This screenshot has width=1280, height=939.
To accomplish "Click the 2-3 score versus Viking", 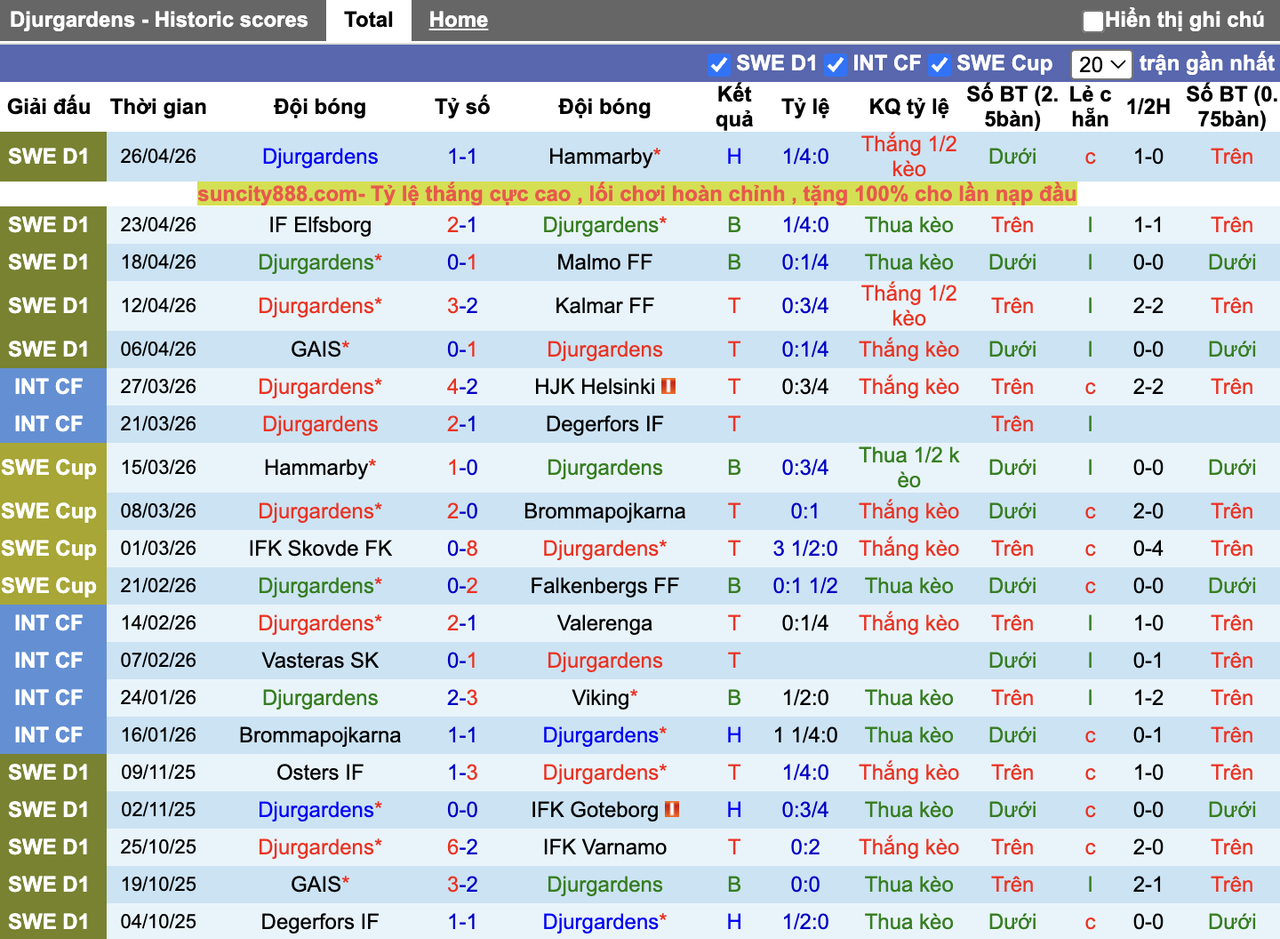I will point(462,698).
